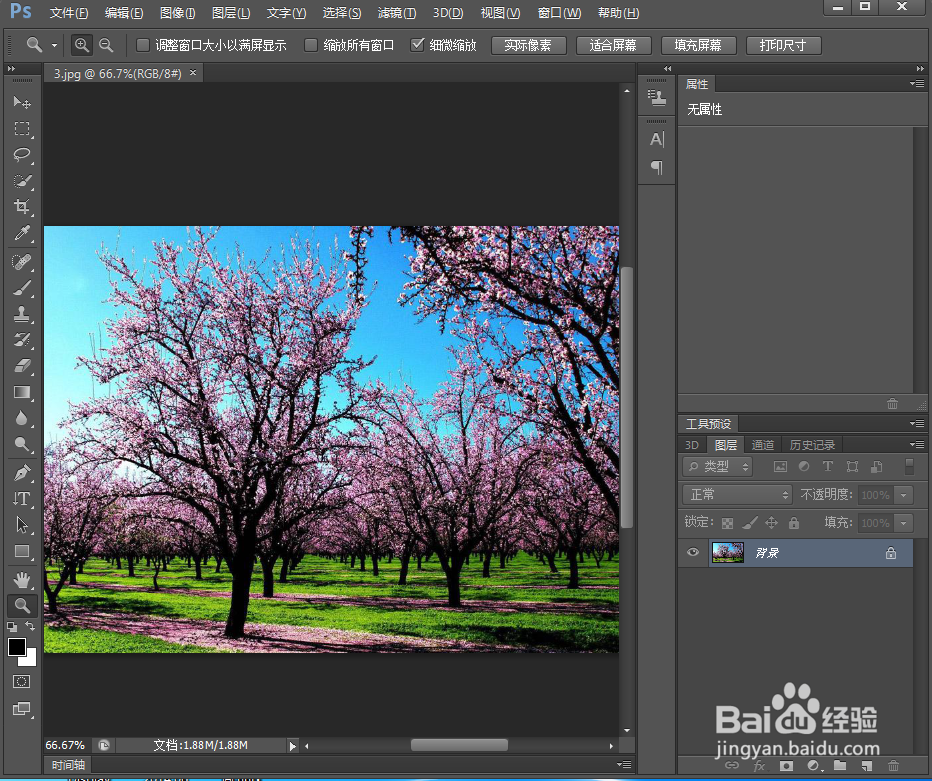Open status bar info arrow

tap(292, 745)
